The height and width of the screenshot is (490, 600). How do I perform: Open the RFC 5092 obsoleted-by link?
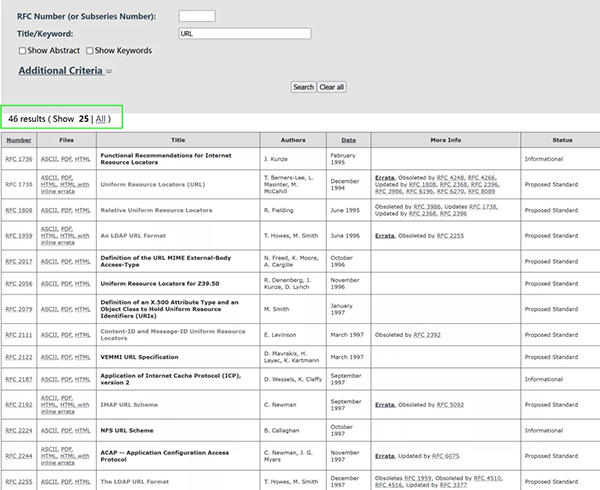pos(450,405)
